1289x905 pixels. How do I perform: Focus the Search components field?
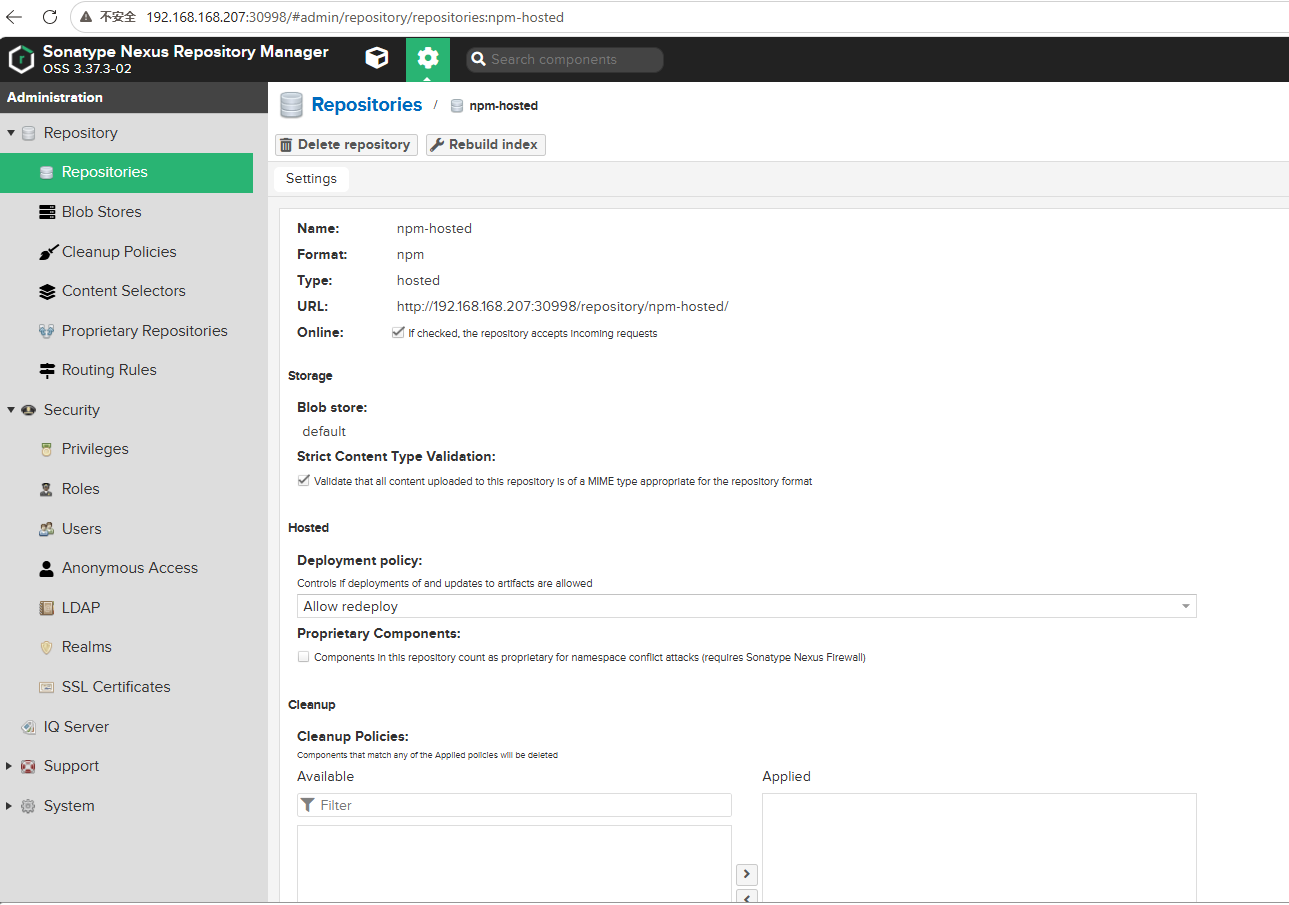click(565, 60)
